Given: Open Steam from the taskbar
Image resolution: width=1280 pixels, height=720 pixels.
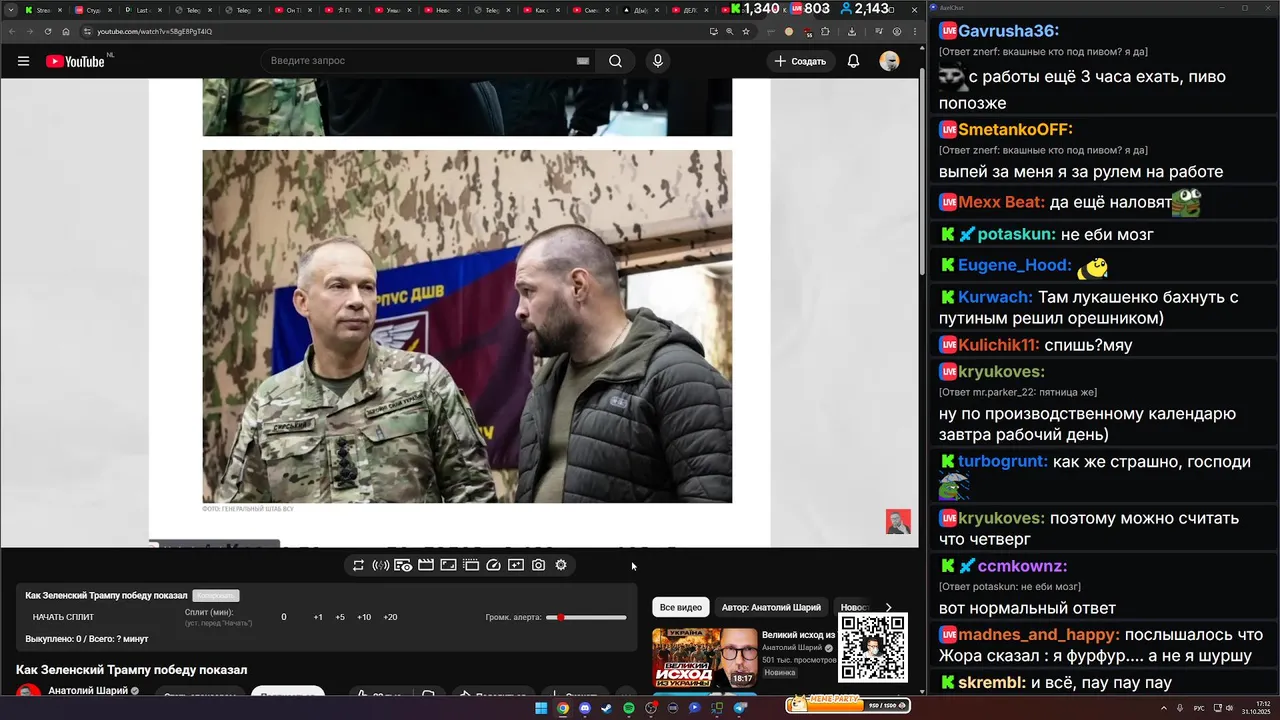Looking at the screenshot, I should (607, 708).
